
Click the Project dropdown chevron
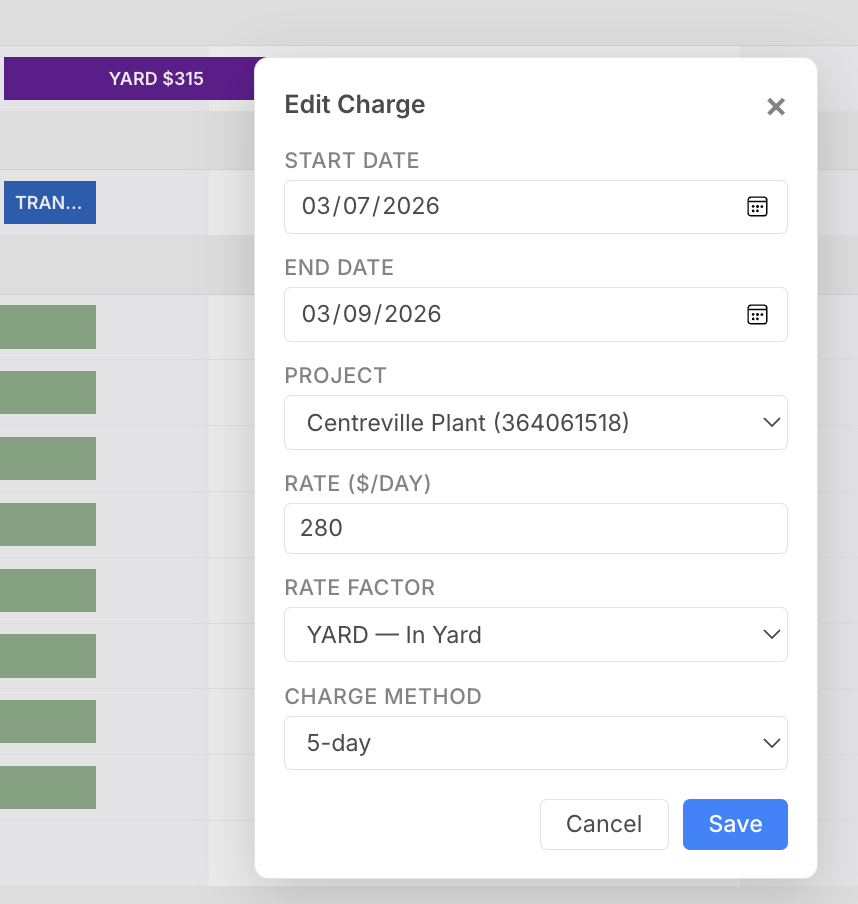coord(771,422)
